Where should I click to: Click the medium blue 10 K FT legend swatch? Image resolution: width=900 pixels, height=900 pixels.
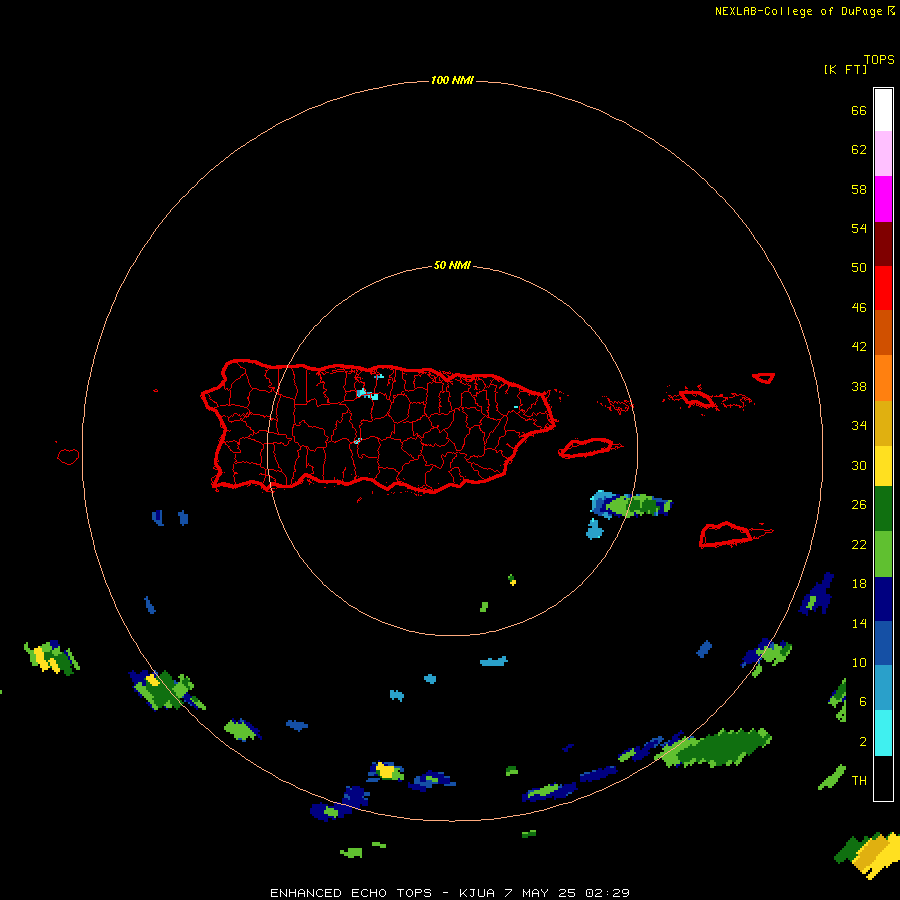point(883,643)
